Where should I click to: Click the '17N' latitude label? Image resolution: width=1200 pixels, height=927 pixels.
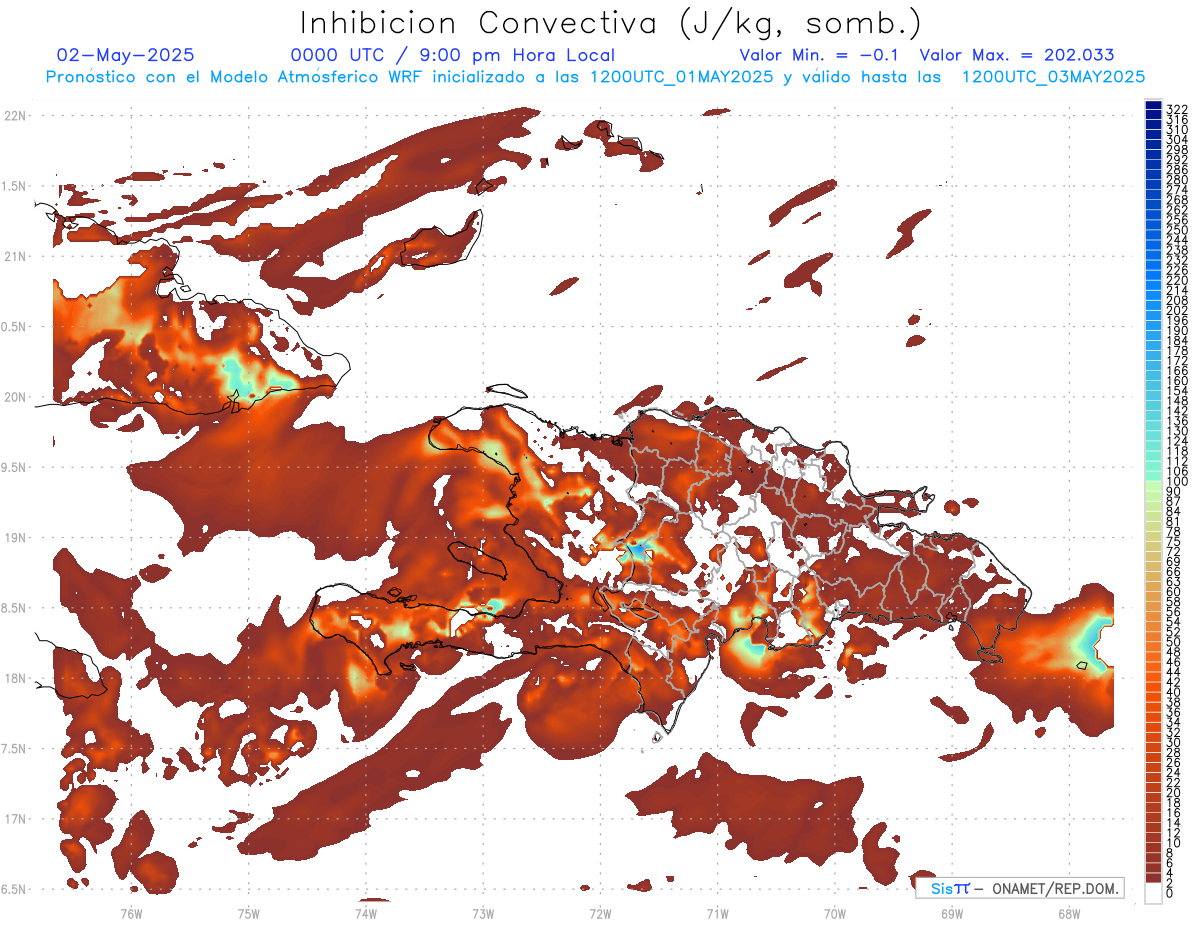(15, 819)
